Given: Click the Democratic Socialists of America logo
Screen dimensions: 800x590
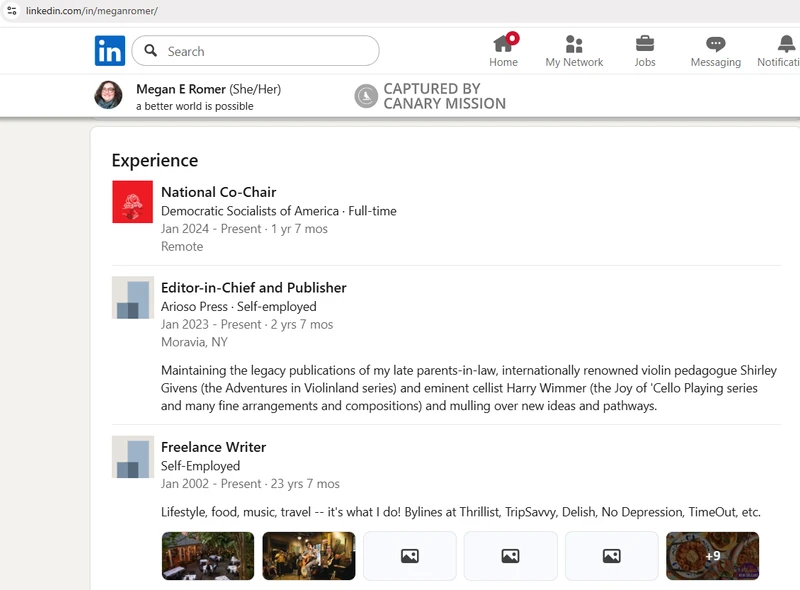Looking at the screenshot, I should tap(132, 202).
